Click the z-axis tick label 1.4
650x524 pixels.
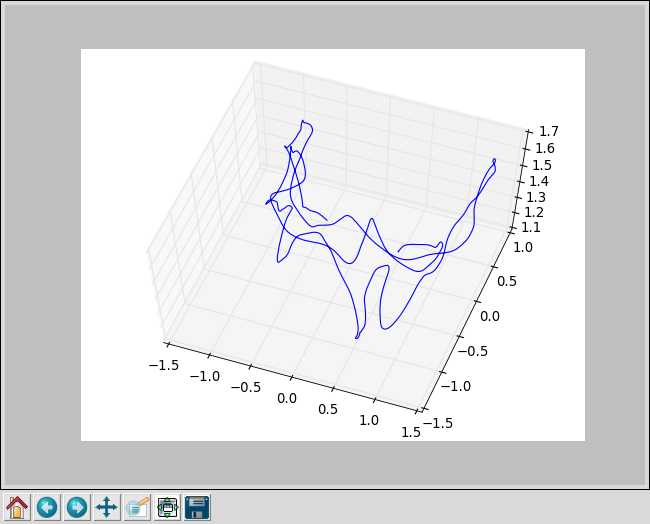(x=539, y=181)
